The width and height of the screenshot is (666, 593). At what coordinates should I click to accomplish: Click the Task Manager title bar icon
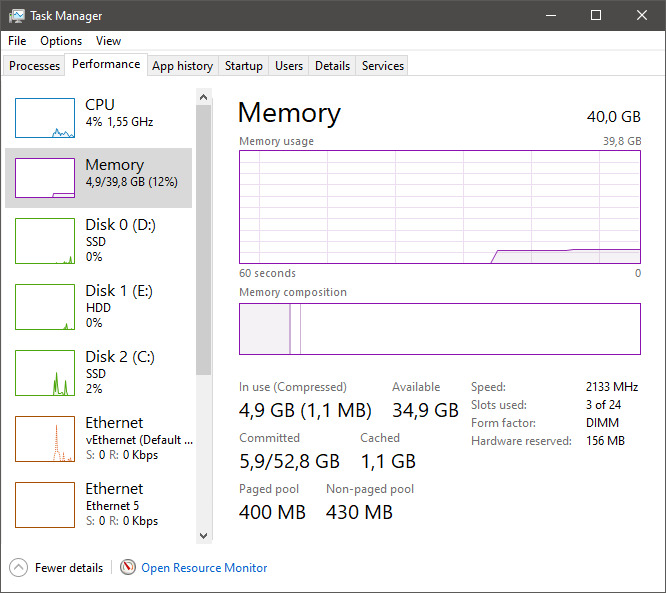pyautogui.click(x=17, y=16)
